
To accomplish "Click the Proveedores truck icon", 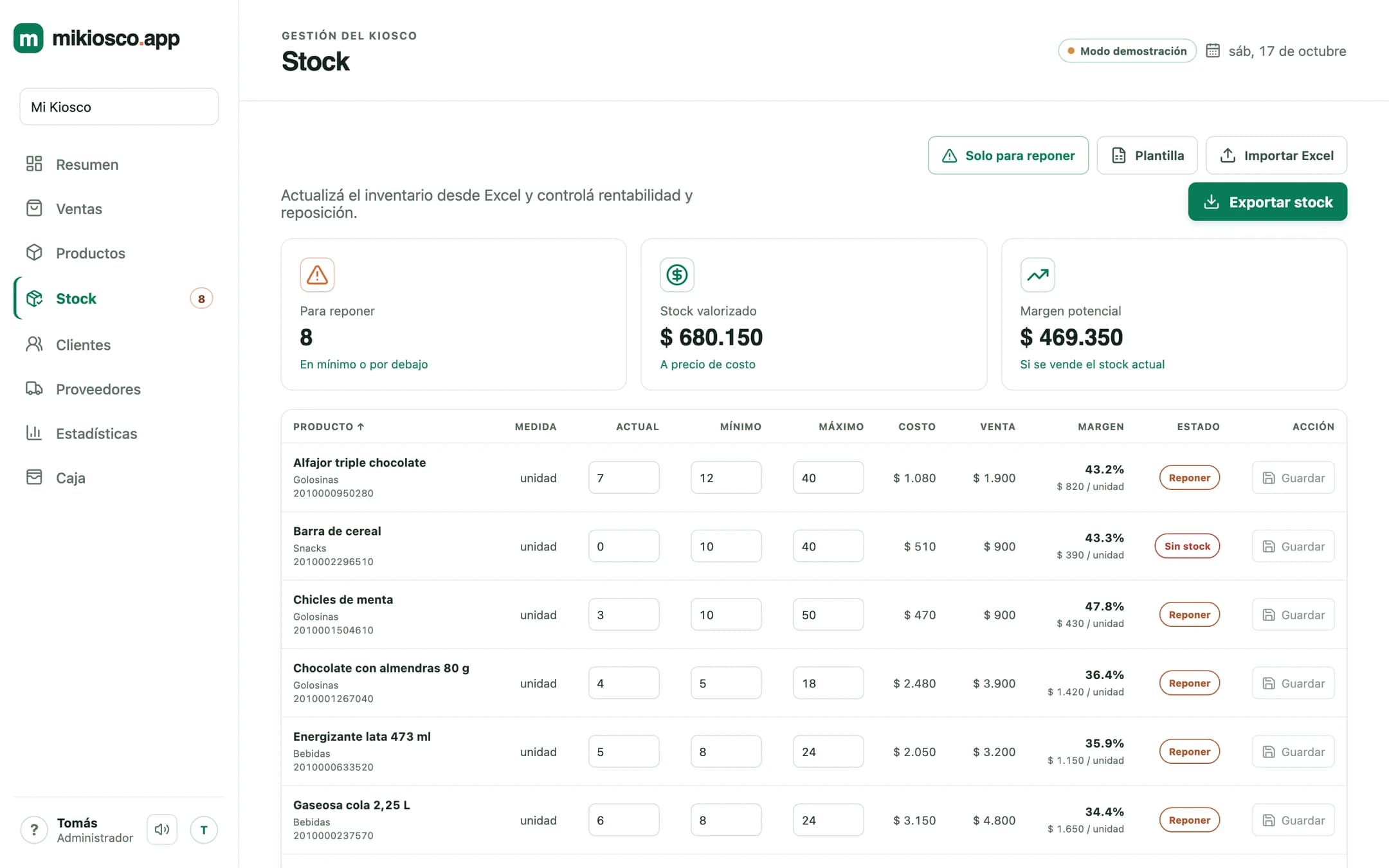I will coord(34,389).
